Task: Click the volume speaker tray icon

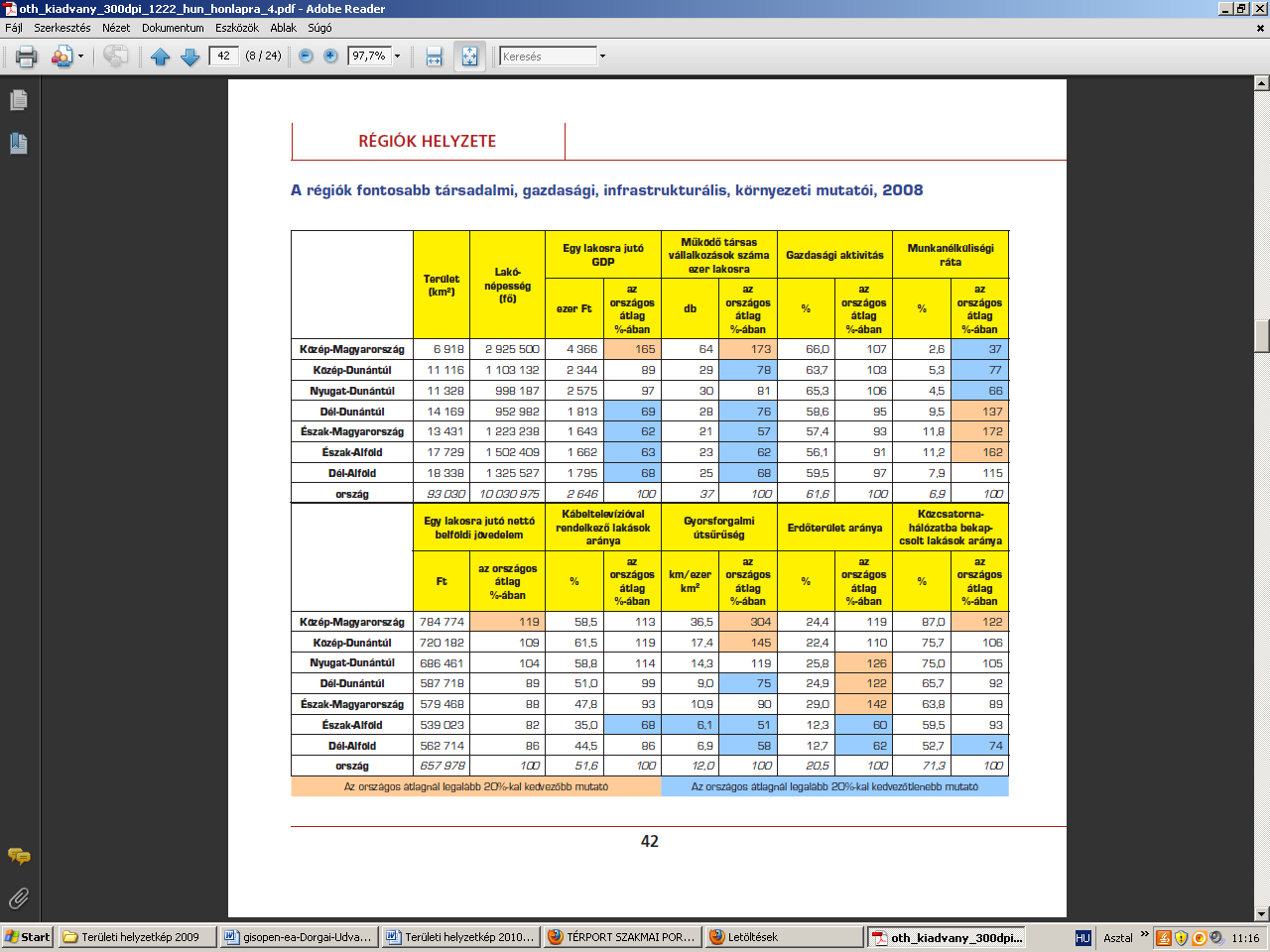Action: 1215,937
